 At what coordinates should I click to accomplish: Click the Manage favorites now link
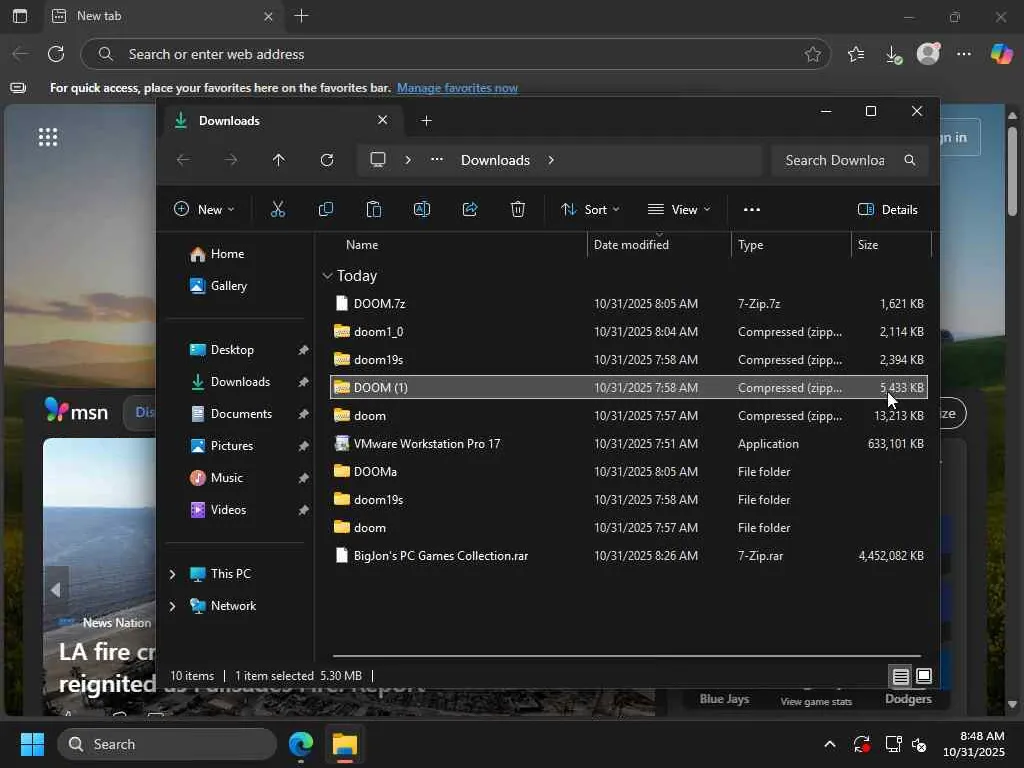[457, 88]
